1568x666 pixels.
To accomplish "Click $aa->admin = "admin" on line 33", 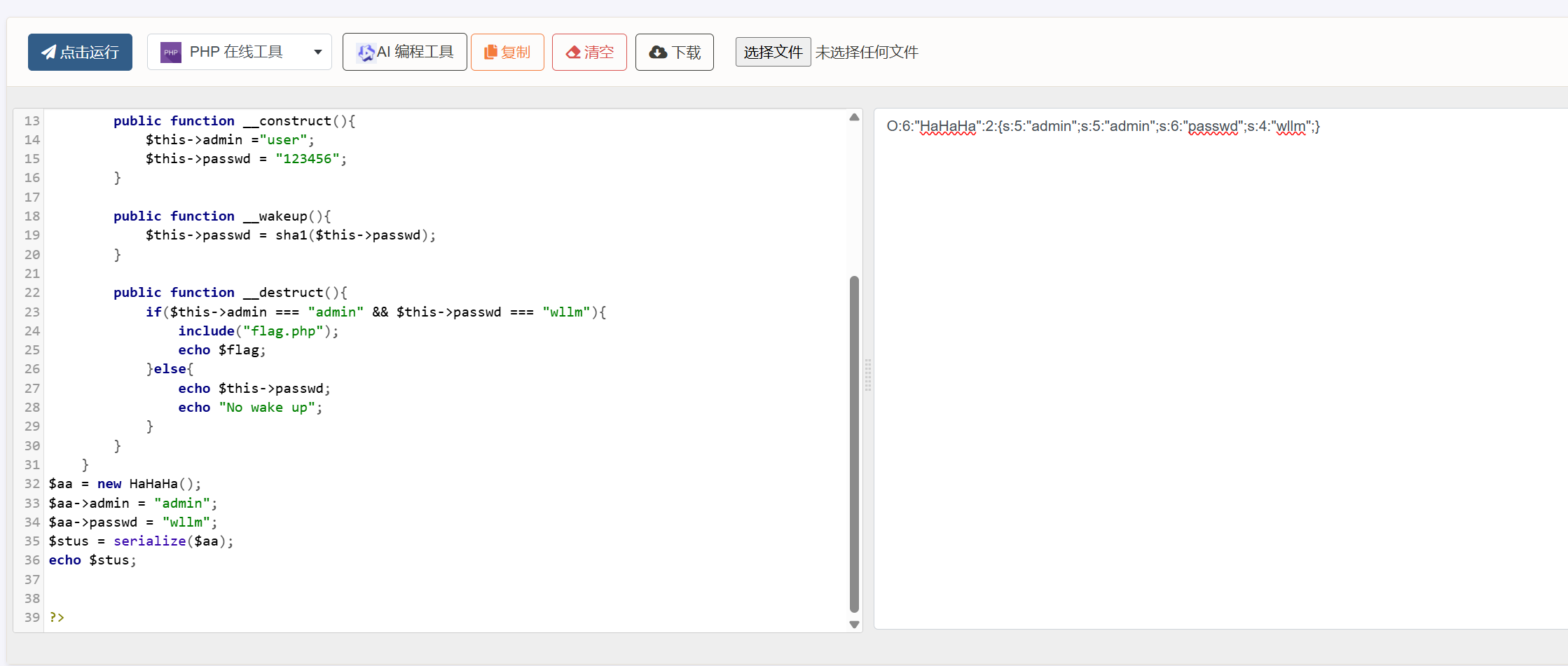I will point(133,503).
